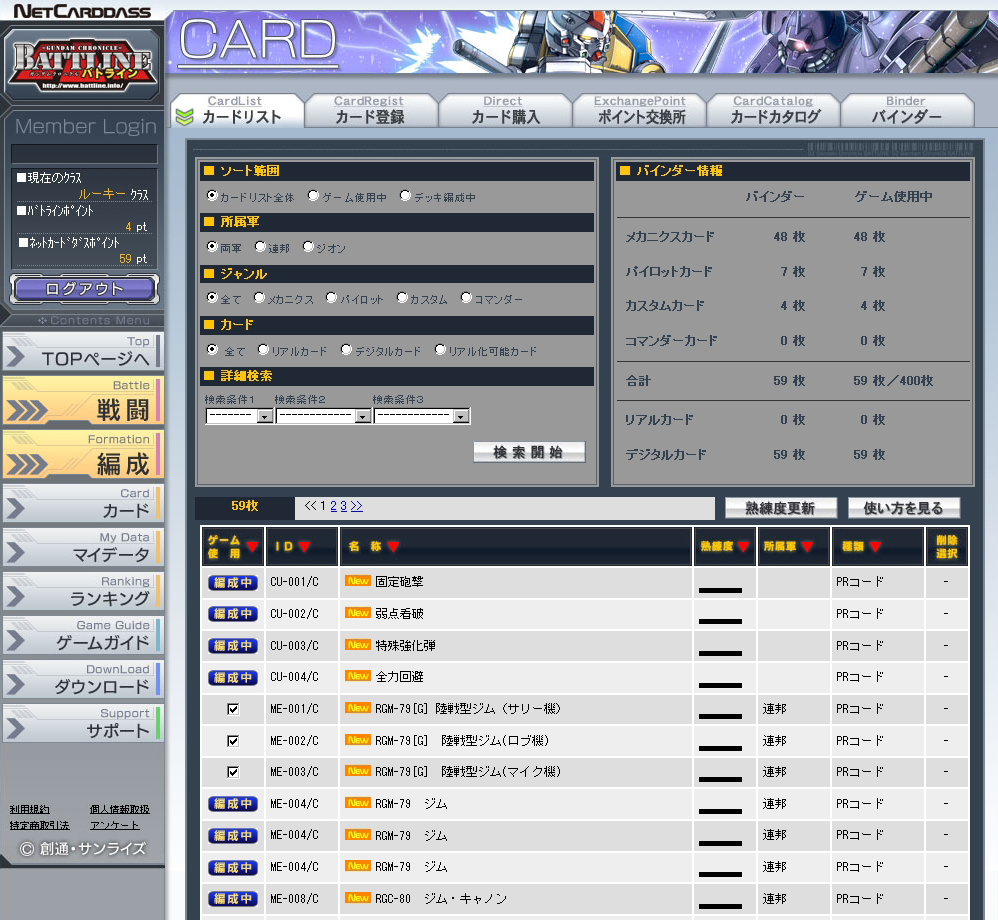Image resolution: width=998 pixels, height=920 pixels.
Task: Switch to ポイント交換所 tab
Action: pyautogui.click(x=640, y=110)
